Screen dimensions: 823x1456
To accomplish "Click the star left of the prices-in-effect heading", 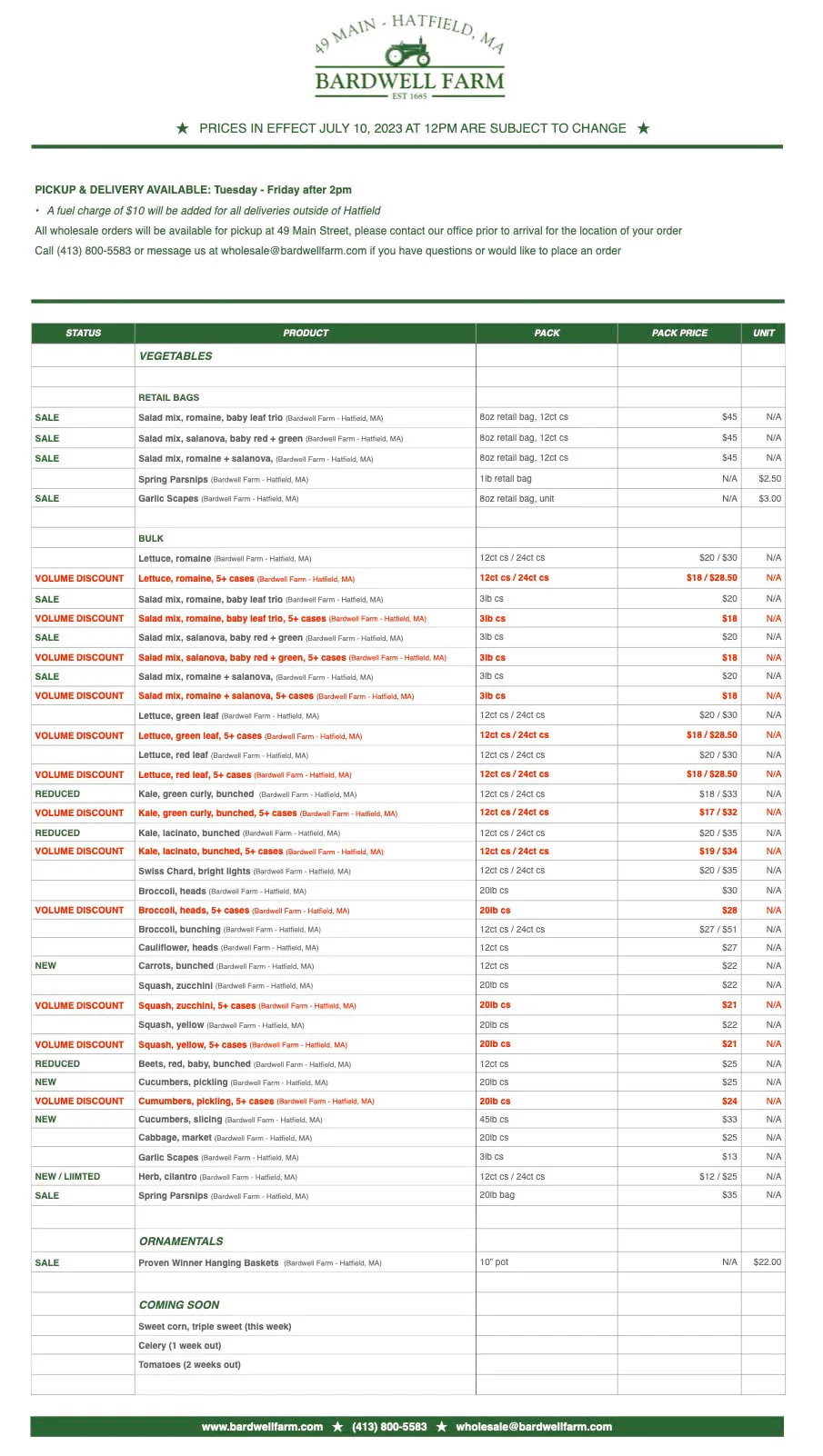I will pos(183,128).
